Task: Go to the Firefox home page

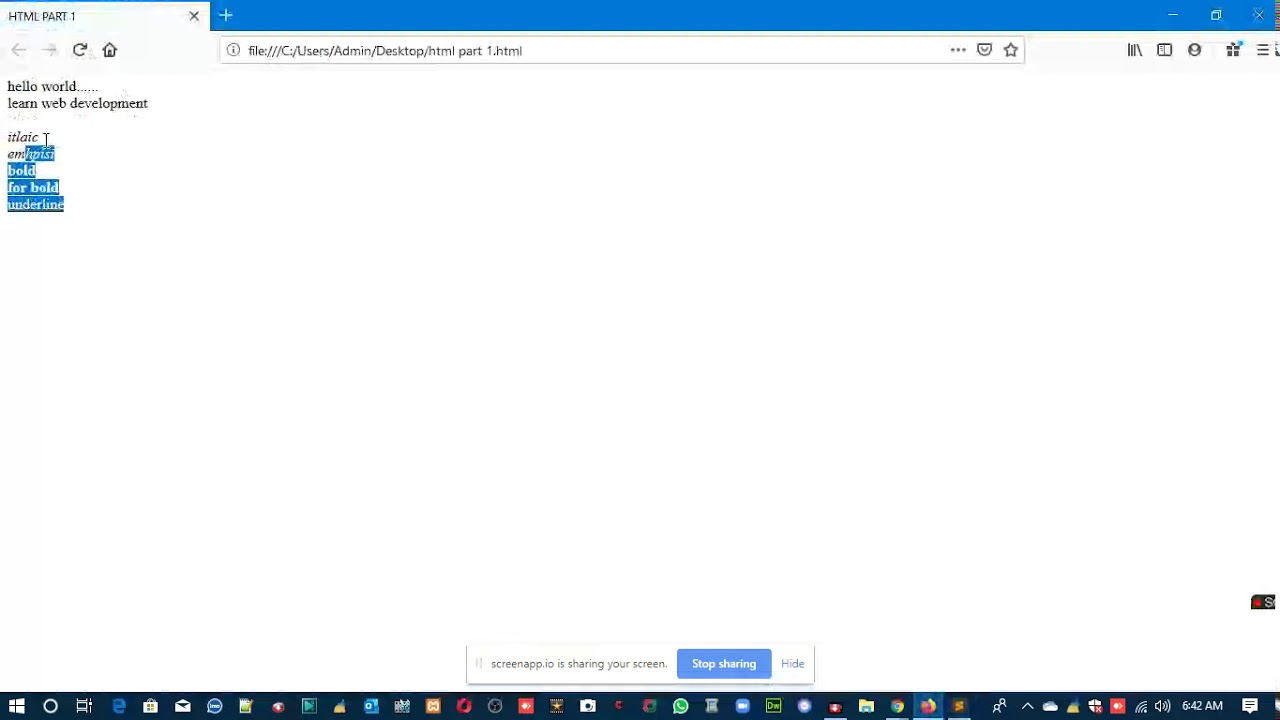Action: click(110, 50)
